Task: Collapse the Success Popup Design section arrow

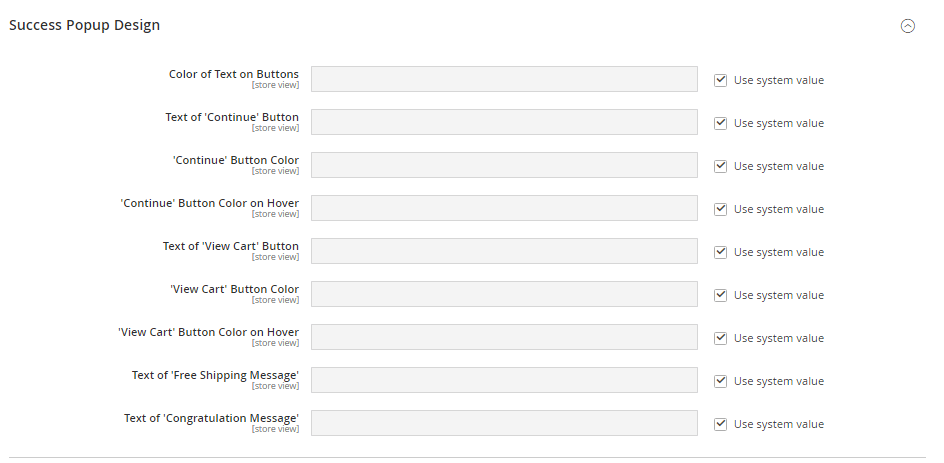Action: [x=908, y=27]
